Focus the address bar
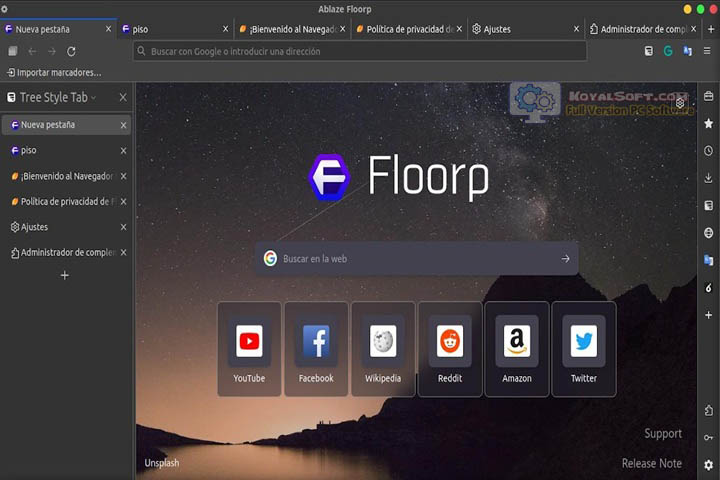 pos(360,51)
